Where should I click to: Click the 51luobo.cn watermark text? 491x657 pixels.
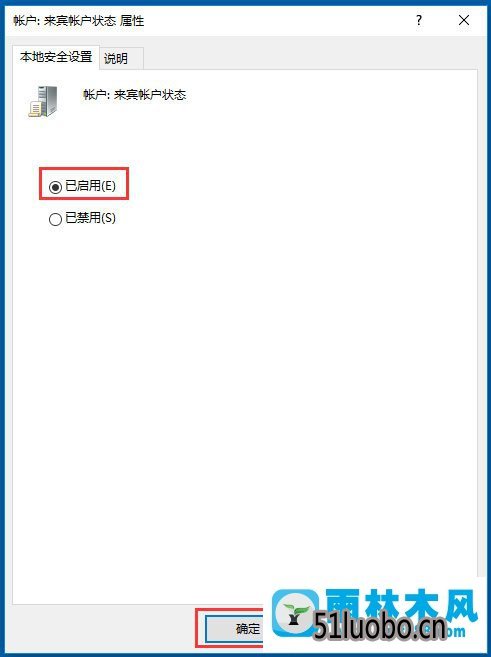(380, 626)
